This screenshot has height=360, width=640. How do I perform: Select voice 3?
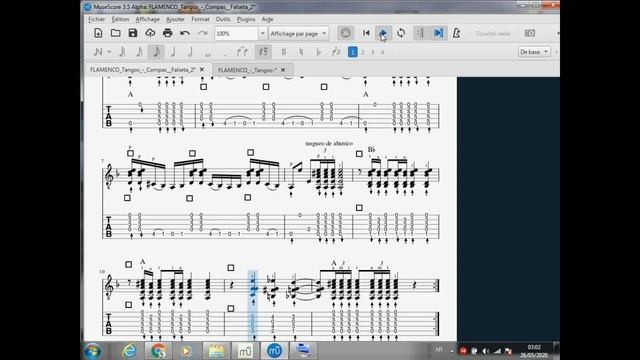(372, 52)
